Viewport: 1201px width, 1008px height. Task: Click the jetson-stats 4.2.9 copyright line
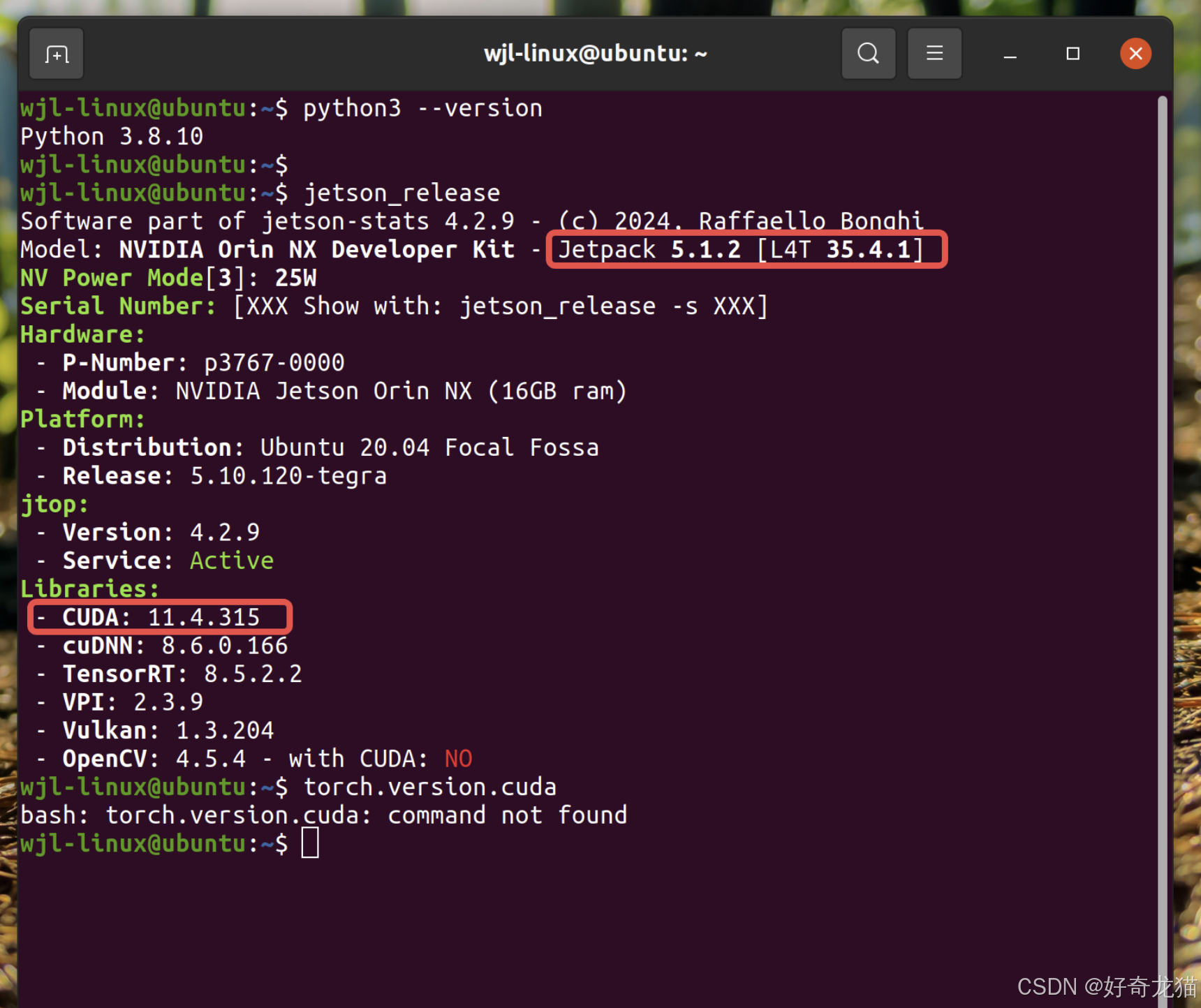(x=472, y=221)
